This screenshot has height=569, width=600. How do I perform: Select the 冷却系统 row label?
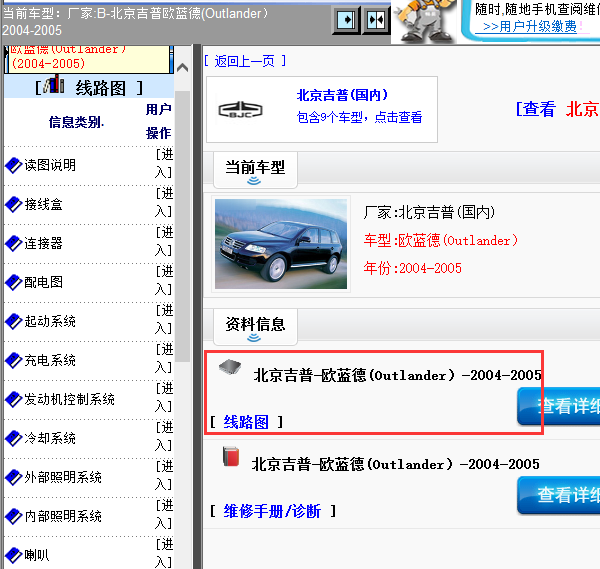(x=50, y=439)
